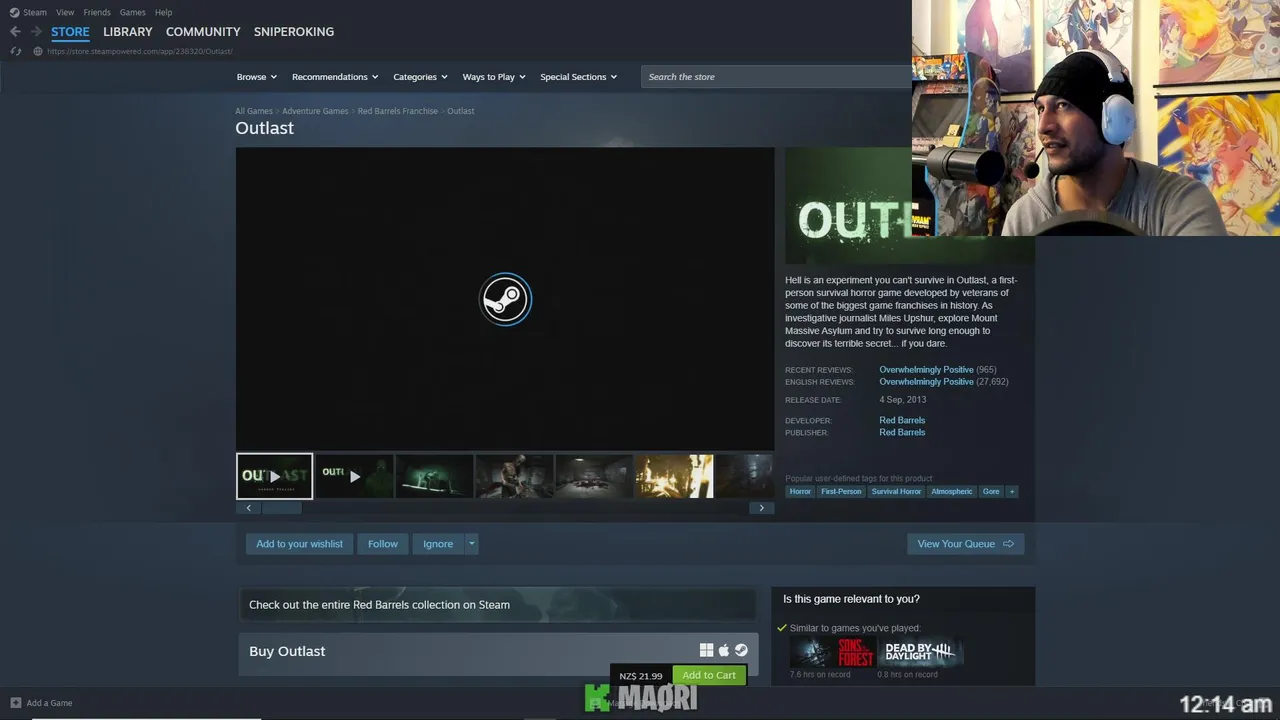Open the Games menu
Viewport: 1280px width, 720px height.
click(132, 12)
